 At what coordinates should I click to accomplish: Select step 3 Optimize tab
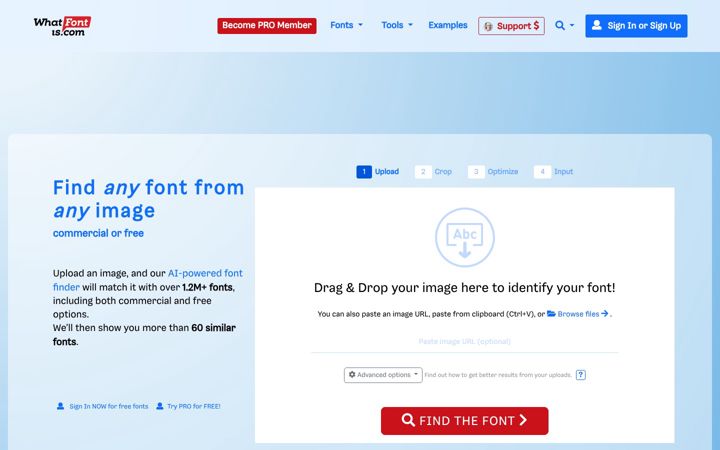pyautogui.click(x=493, y=172)
